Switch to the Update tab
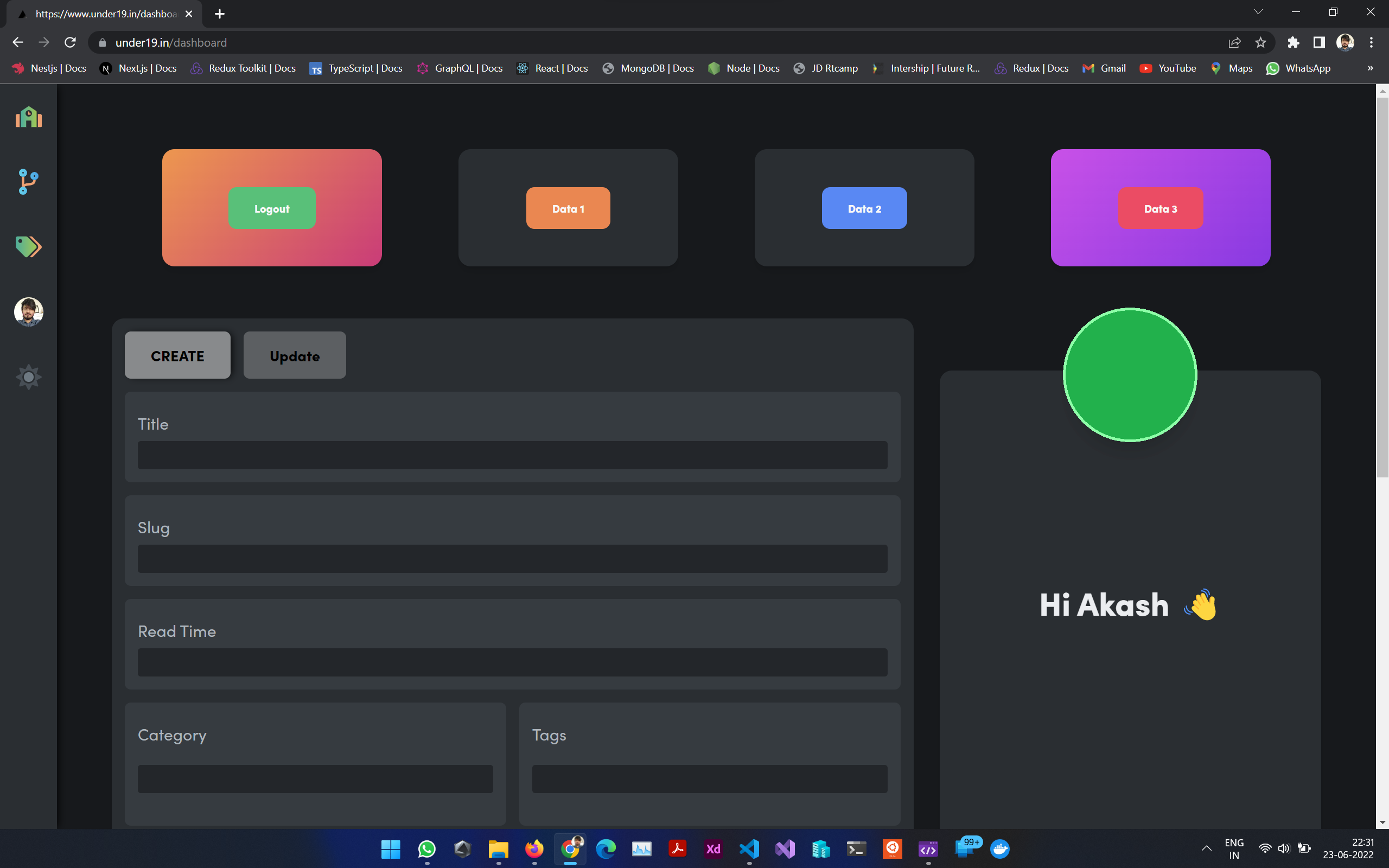 (x=295, y=355)
